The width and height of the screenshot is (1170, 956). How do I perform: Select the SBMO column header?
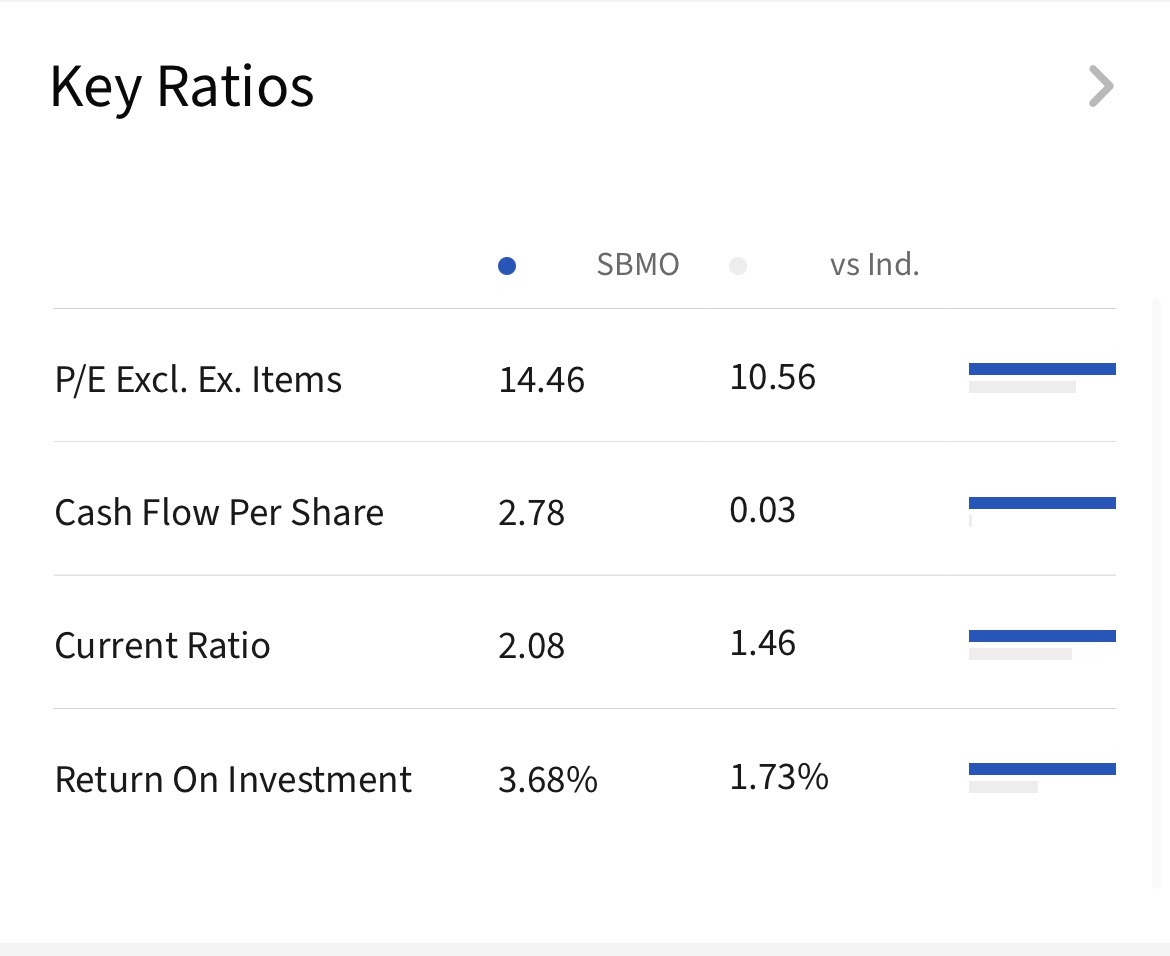637,265
